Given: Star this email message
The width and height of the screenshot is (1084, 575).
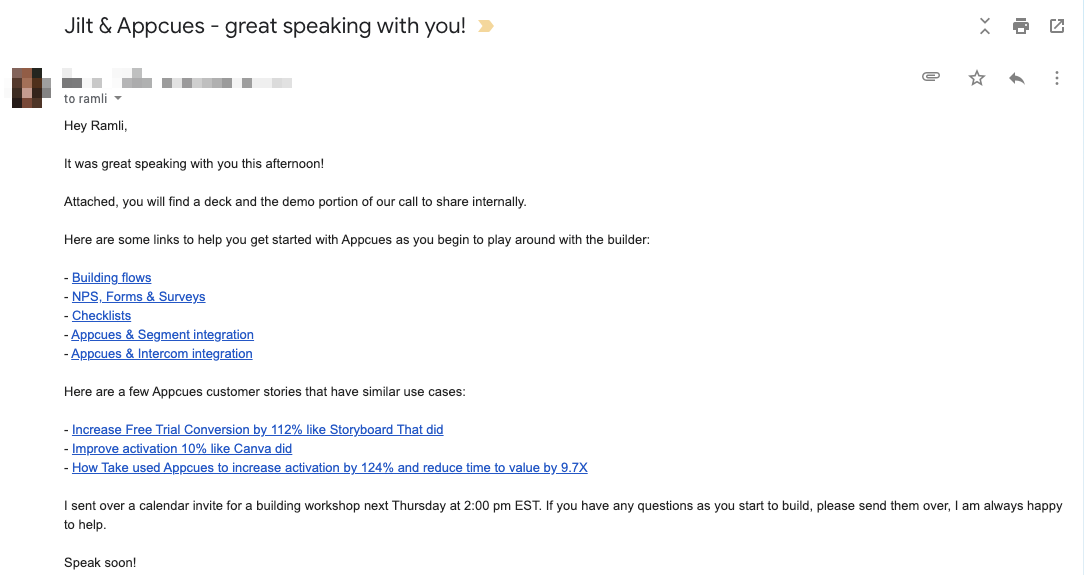Looking at the screenshot, I should (977, 78).
